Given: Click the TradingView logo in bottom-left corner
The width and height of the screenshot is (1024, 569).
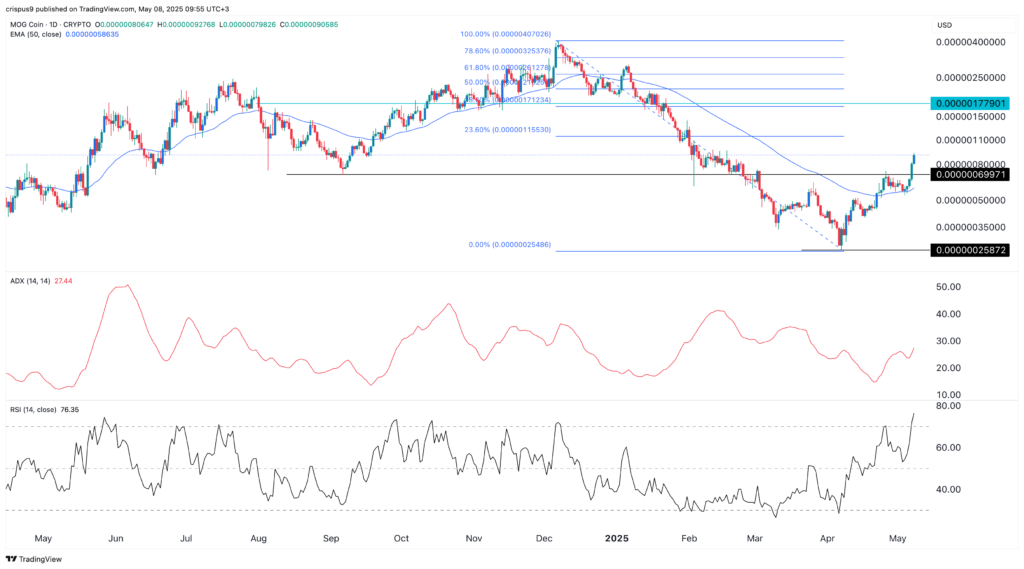Looking at the screenshot, I should 36,558.
